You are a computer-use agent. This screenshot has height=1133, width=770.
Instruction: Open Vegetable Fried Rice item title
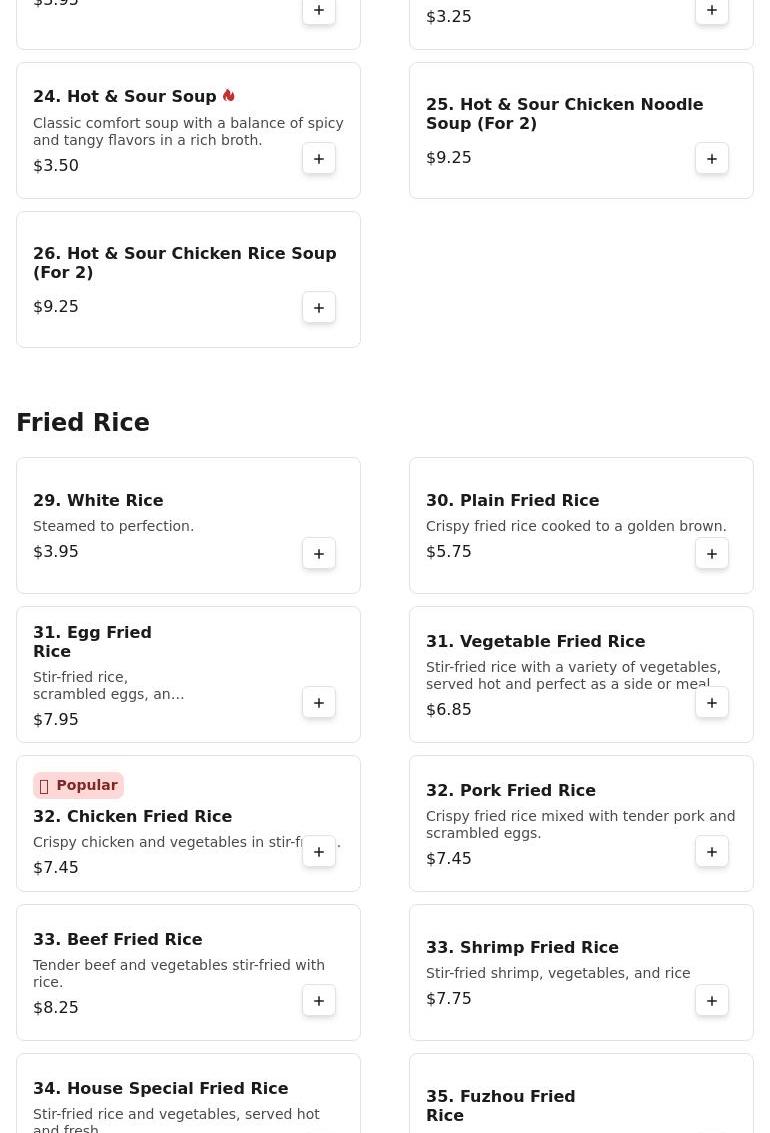535,642
